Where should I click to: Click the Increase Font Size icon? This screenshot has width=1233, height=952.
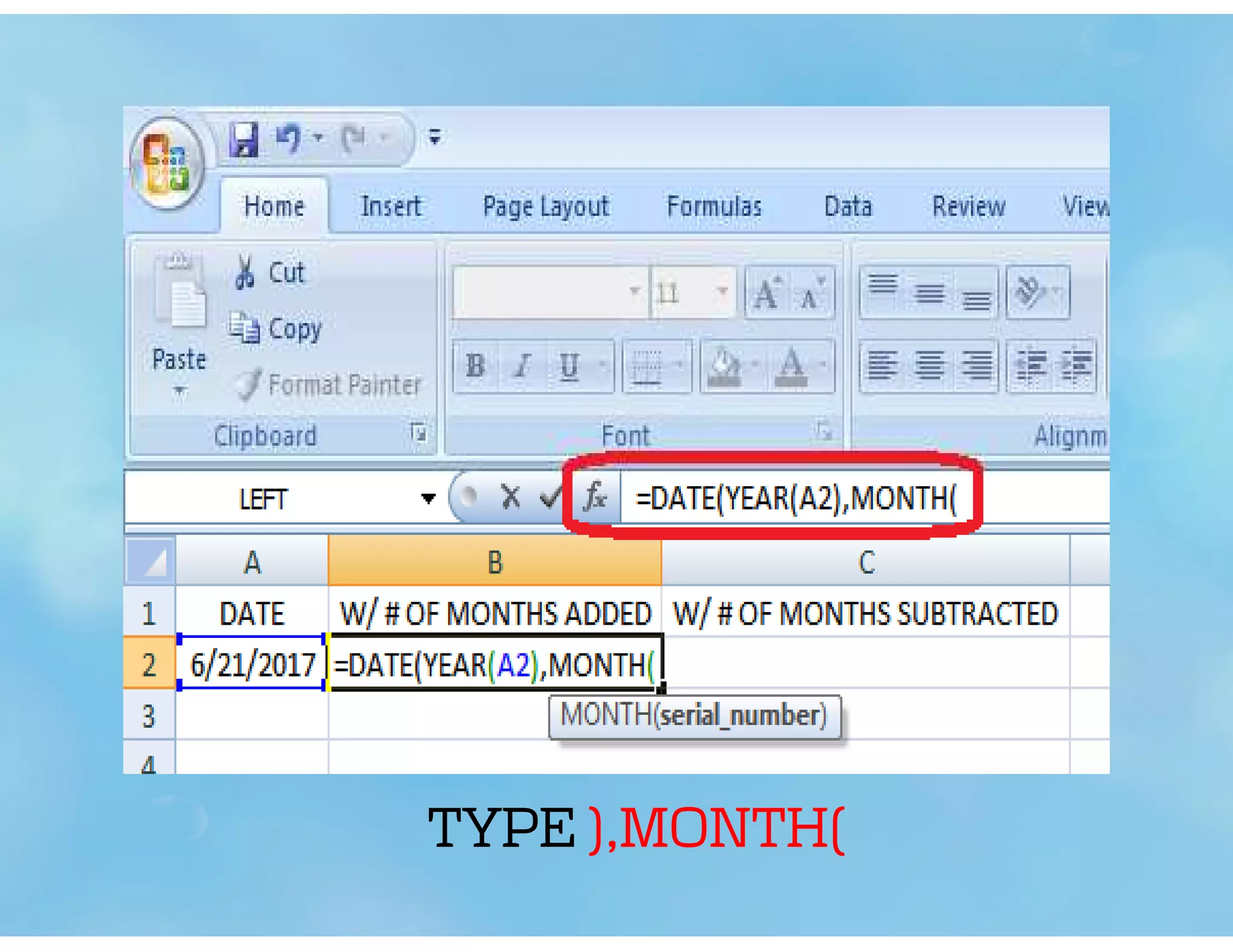(x=767, y=293)
